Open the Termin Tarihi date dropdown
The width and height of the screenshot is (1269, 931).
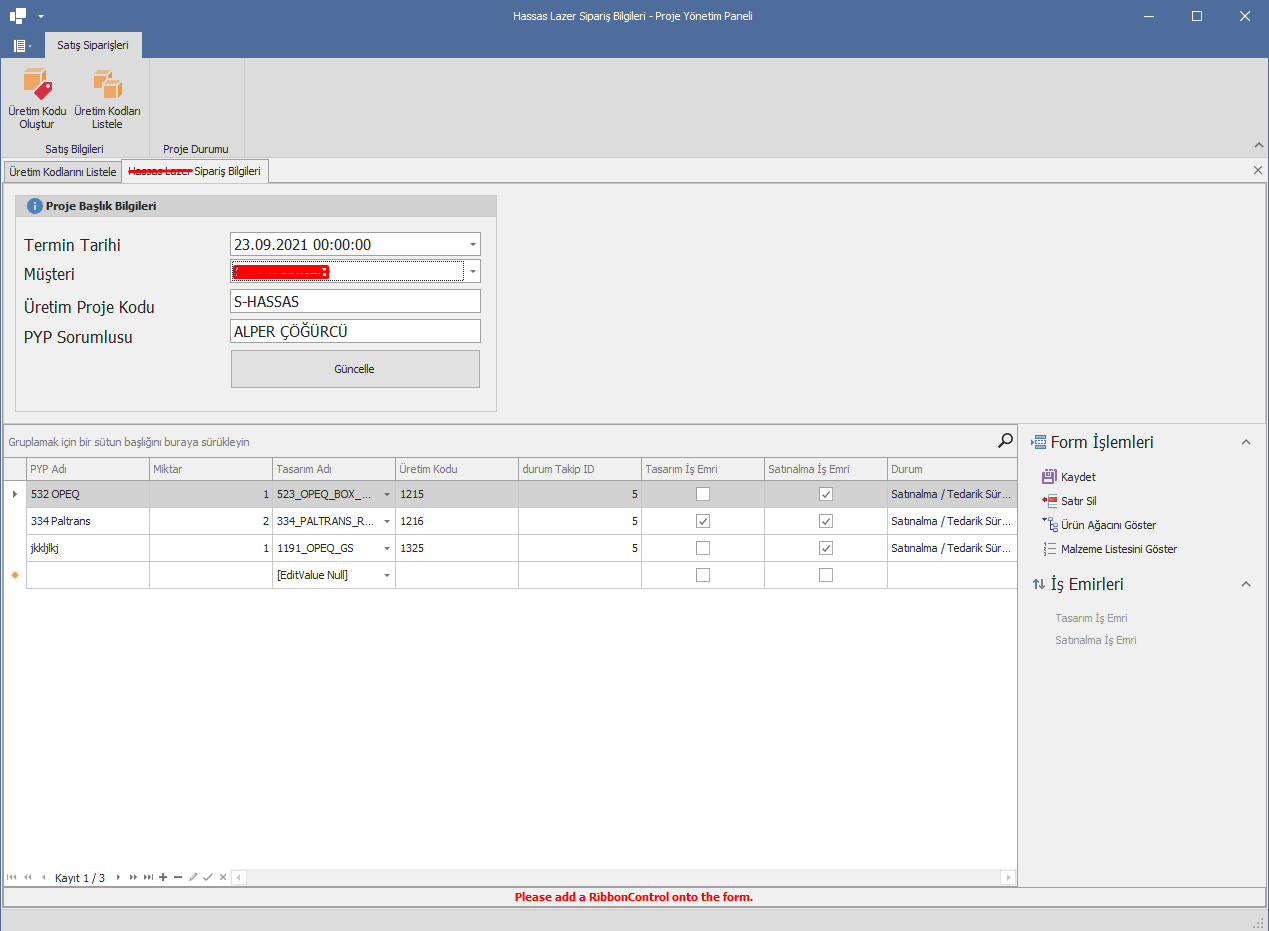471,243
